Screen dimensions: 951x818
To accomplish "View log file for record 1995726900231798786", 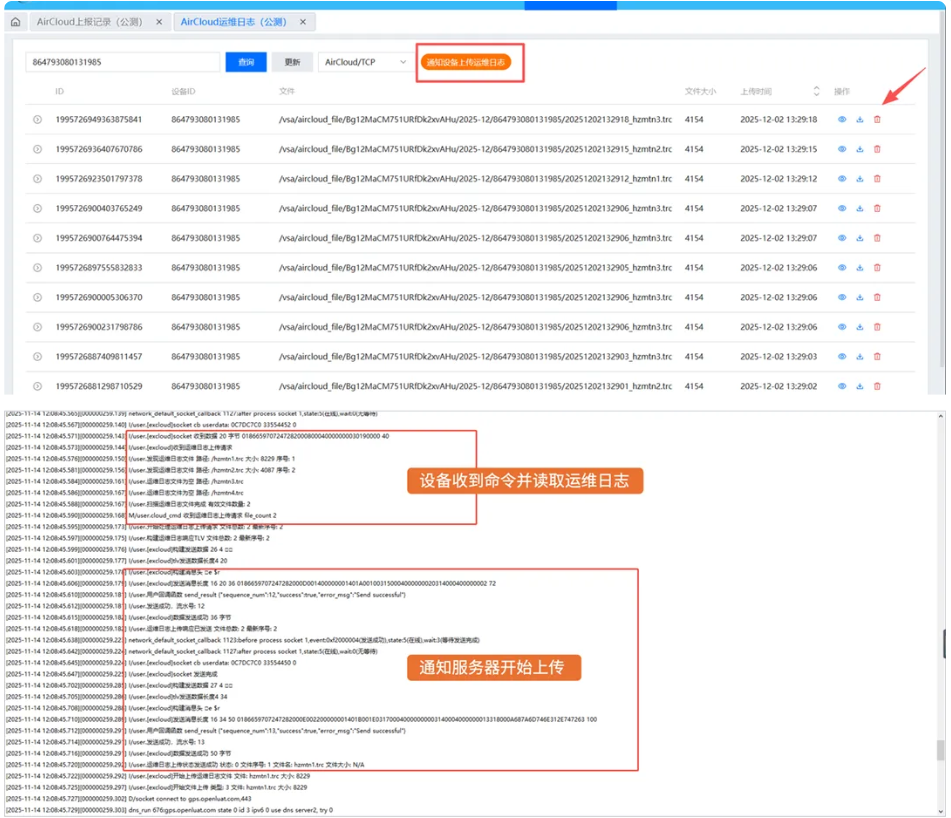I will 842,327.
